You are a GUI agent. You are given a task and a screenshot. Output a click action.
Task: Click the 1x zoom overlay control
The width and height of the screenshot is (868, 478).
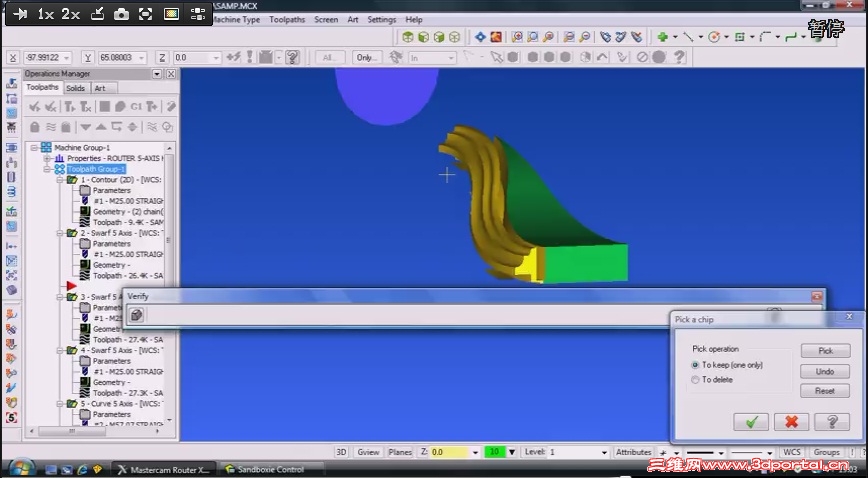click(x=45, y=14)
